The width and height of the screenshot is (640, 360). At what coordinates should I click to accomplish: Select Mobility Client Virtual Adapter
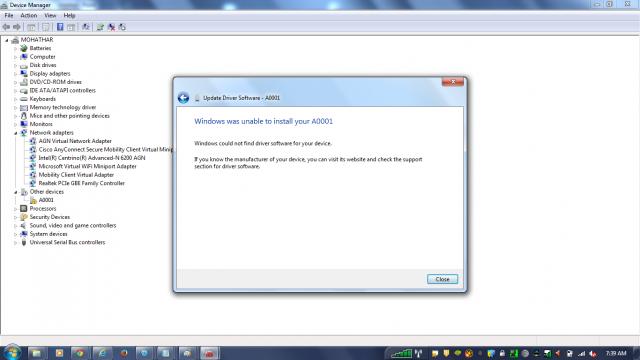coord(76,175)
